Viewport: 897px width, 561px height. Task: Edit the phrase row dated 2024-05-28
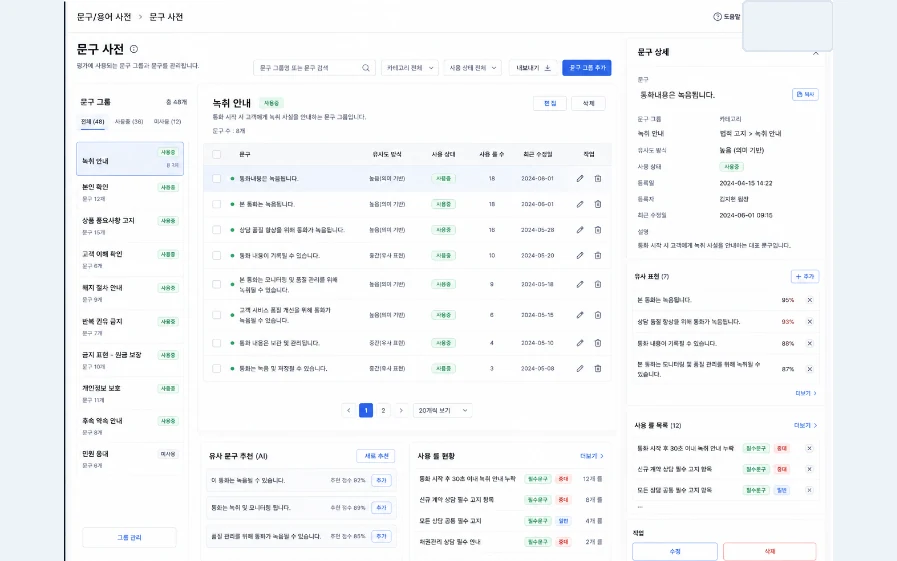[580, 230]
